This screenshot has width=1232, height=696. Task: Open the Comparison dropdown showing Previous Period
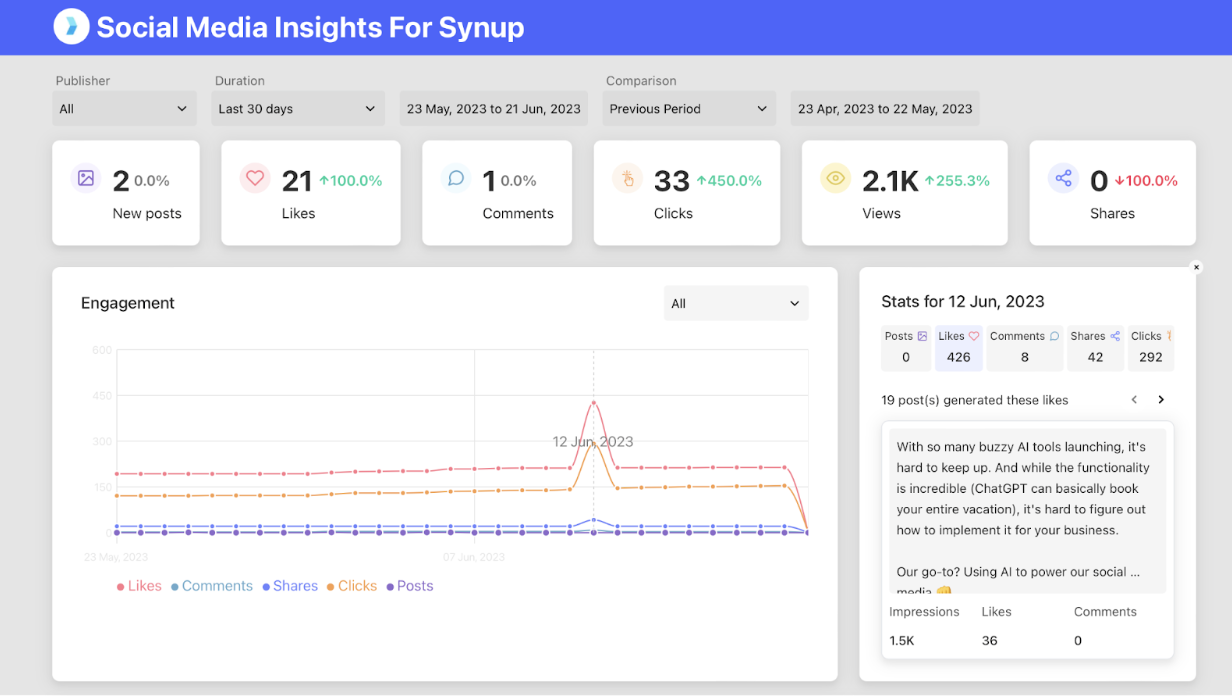click(689, 109)
